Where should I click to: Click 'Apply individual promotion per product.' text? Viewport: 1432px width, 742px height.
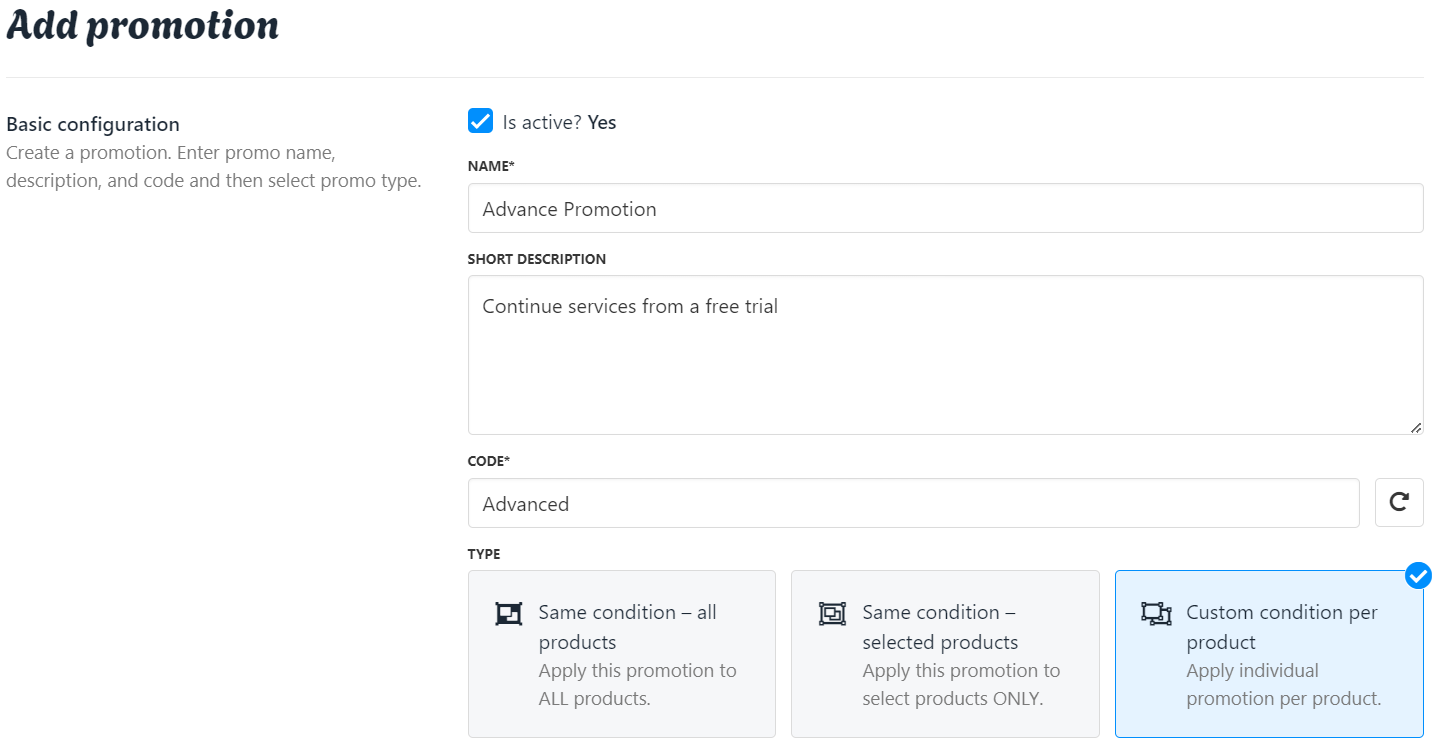click(1284, 684)
